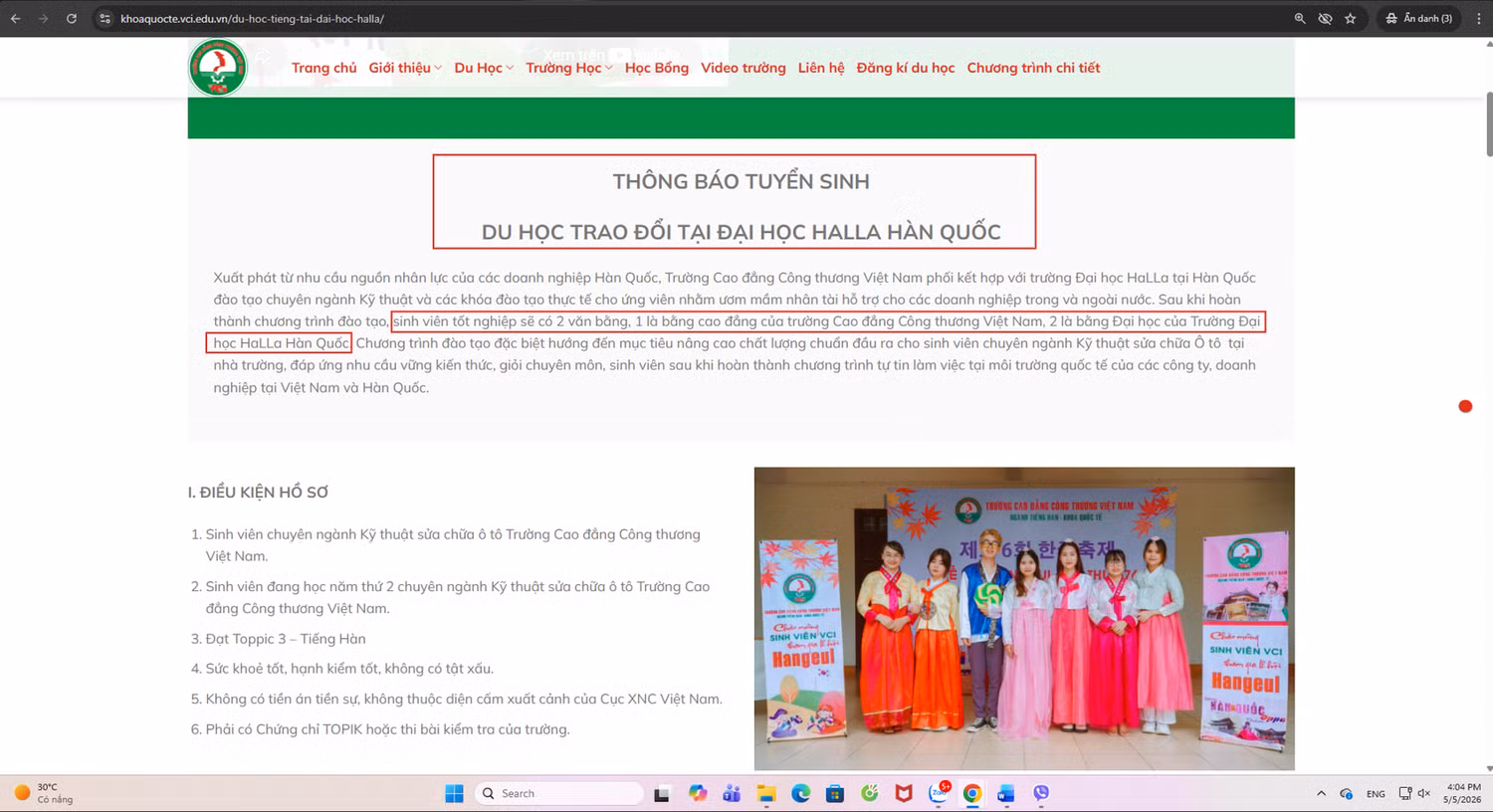
Task: Click the taskbar Search box
Action: click(558, 793)
